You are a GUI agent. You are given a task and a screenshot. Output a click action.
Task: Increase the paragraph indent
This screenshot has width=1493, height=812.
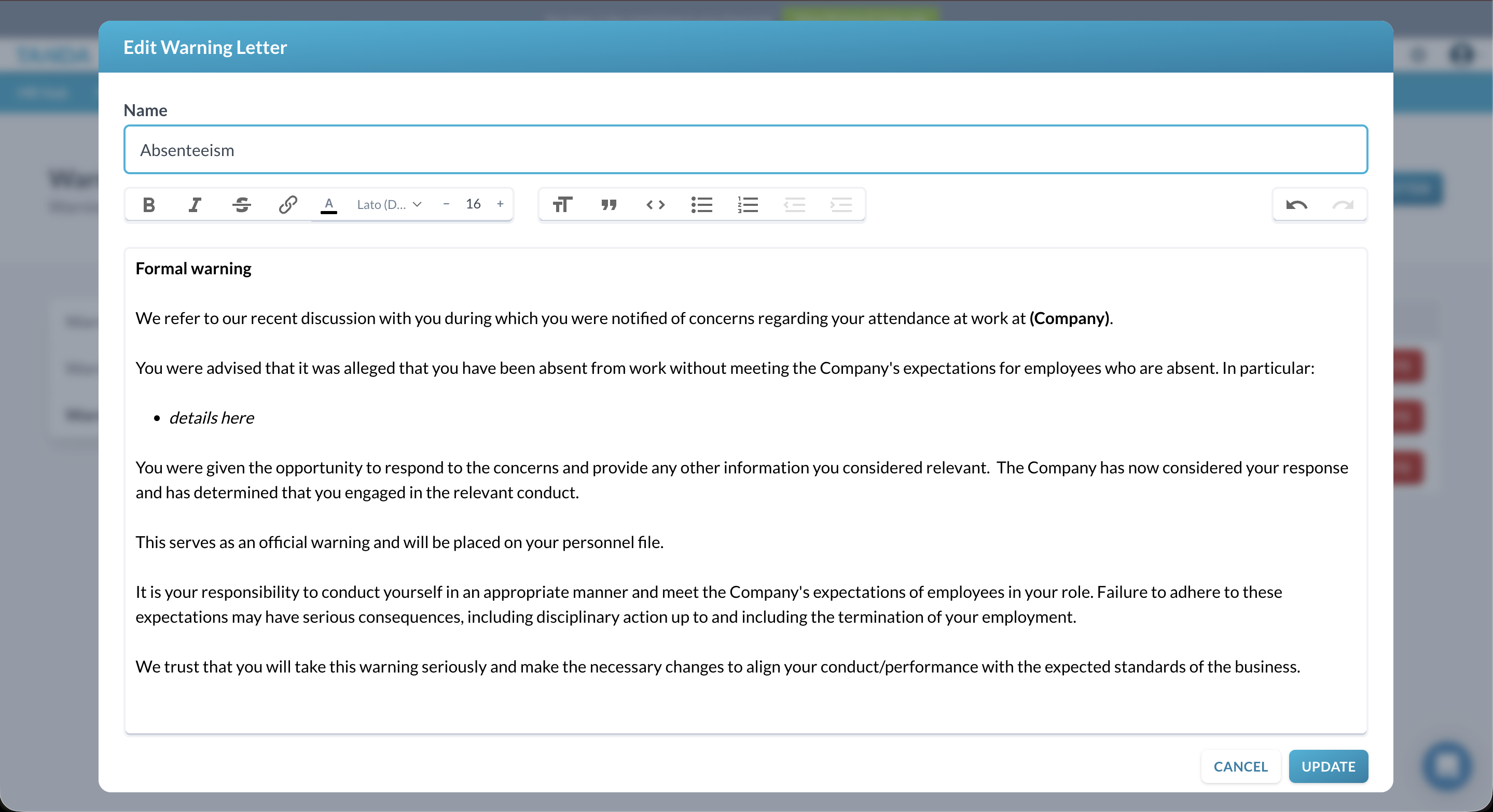(841, 204)
